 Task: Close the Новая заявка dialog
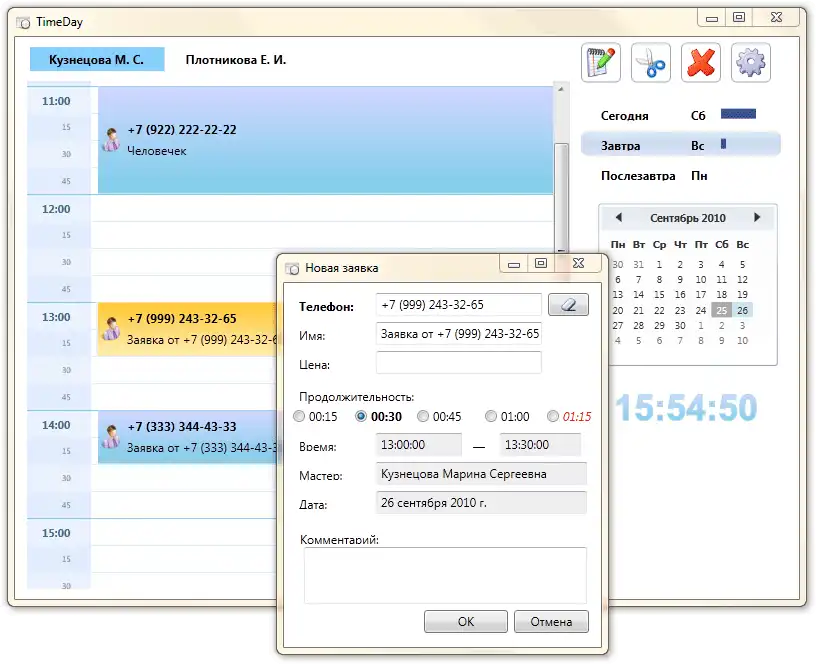[578, 263]
